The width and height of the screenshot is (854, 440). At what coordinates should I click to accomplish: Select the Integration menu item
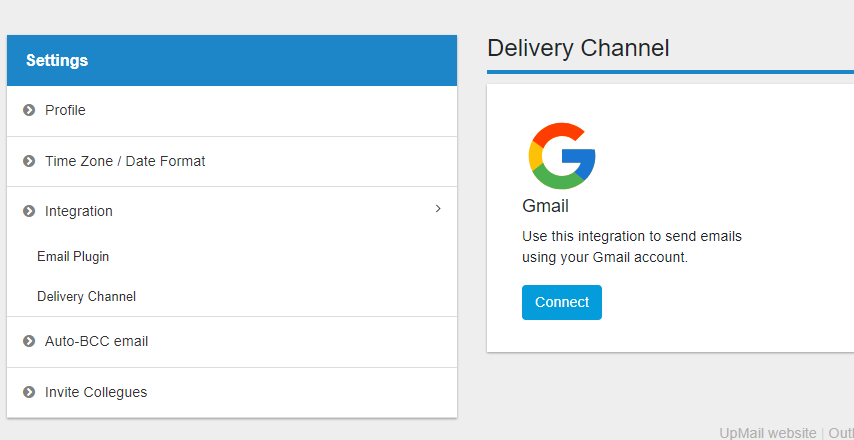coord(232,211)
